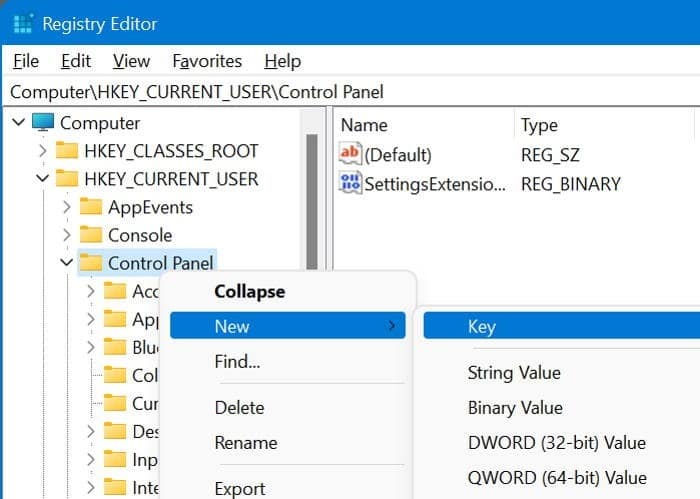Choose Find... in the context menu
Viewport: 700px width, 499px height.
288,362
